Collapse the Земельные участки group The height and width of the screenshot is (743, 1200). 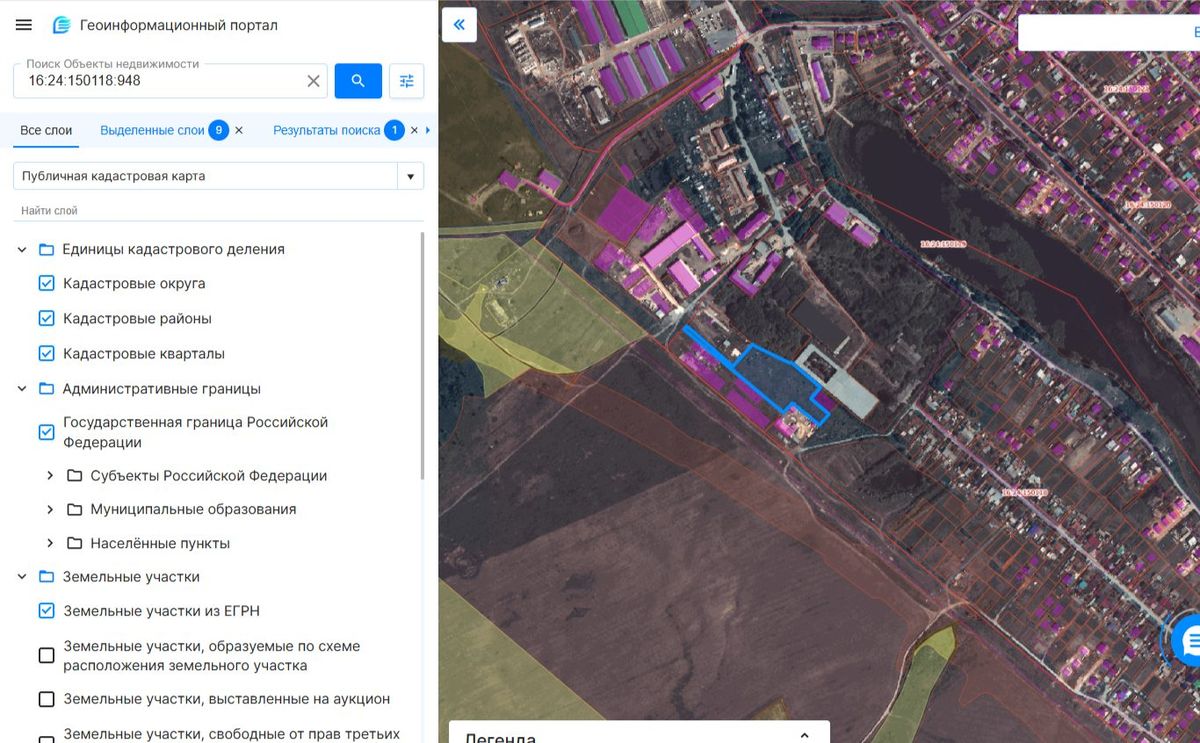(x=22, y=576)
